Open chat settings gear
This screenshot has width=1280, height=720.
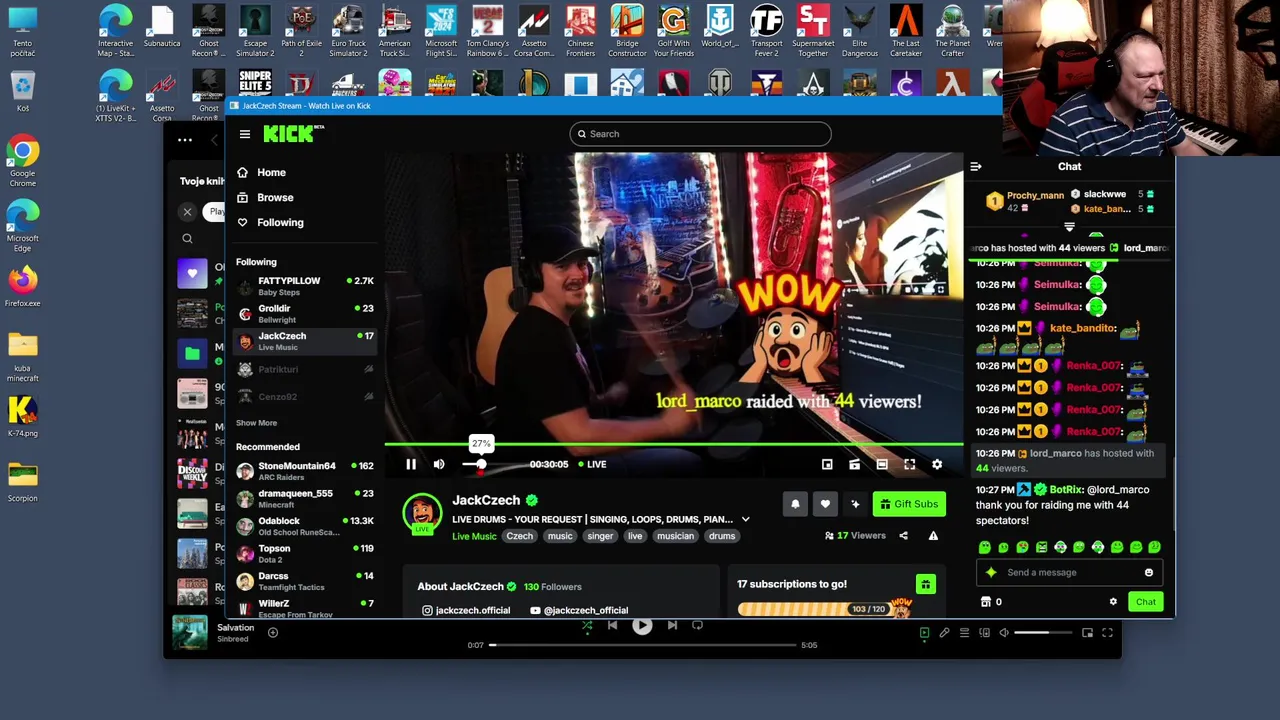click(x=1113, y=602)
